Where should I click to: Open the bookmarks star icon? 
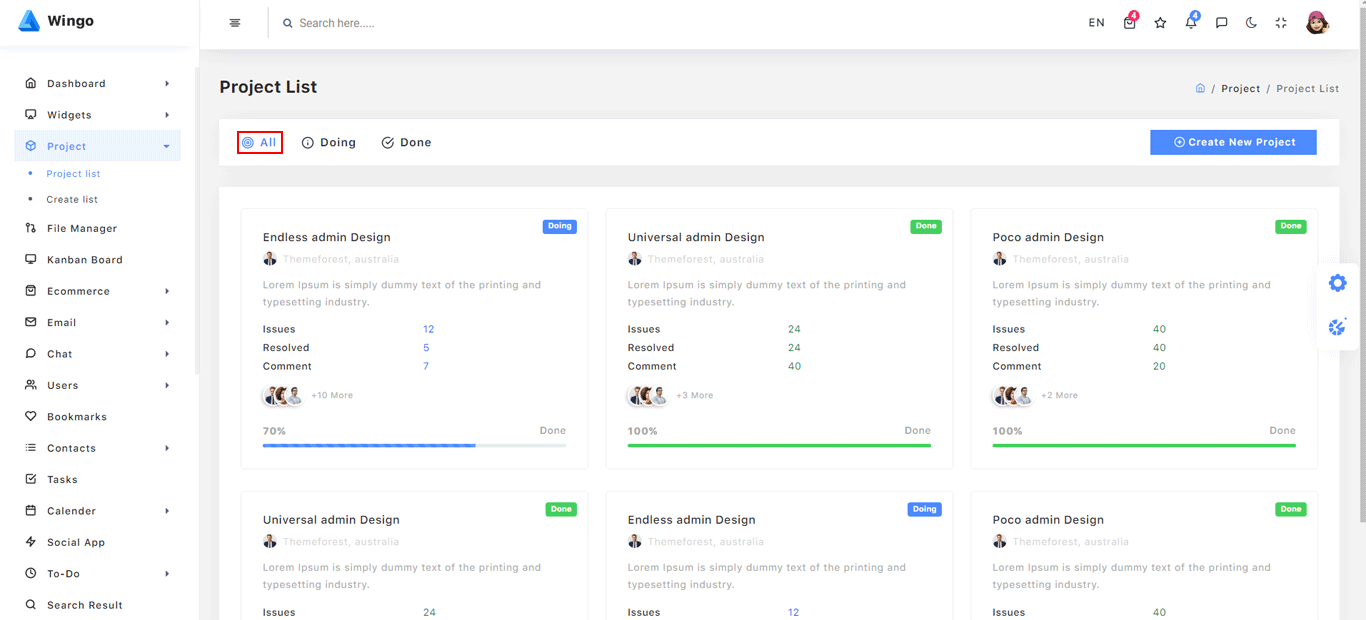click(1160, 23)
